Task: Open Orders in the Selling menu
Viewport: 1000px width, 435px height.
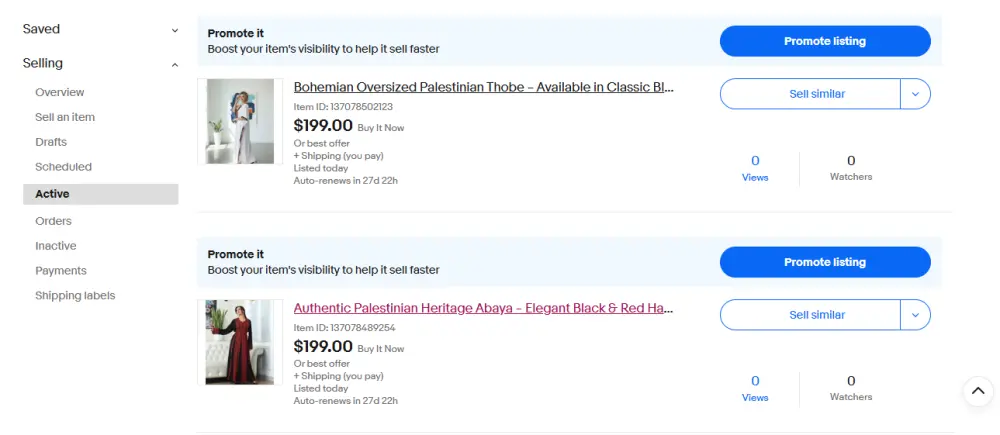Action: pos(53,221)
